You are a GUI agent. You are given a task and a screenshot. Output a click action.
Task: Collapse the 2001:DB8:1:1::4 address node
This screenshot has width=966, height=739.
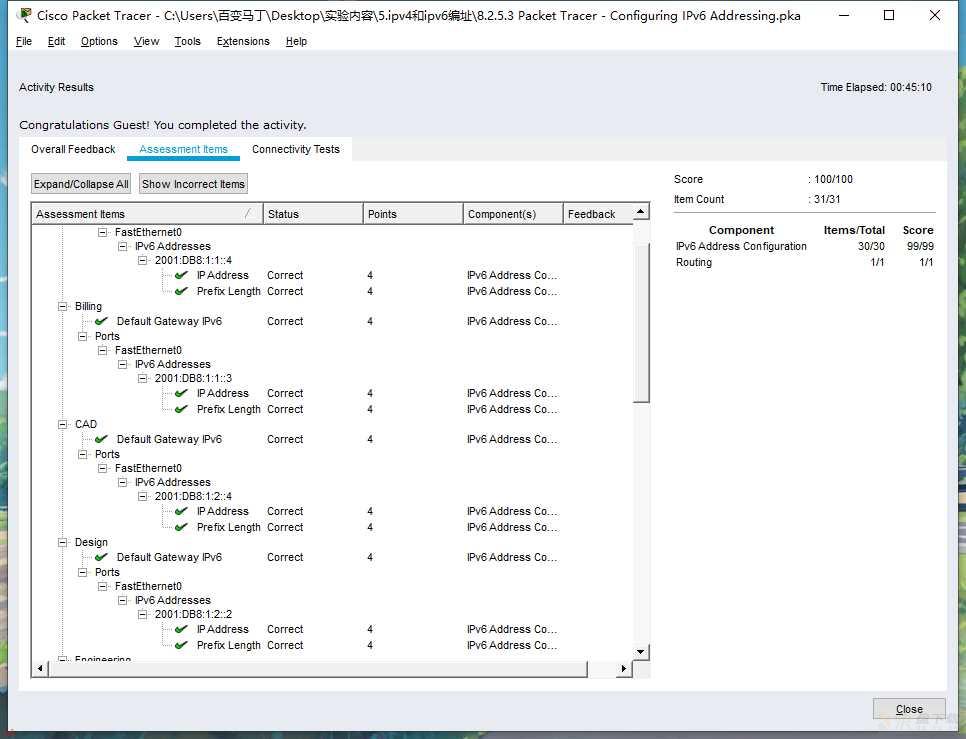[x=142, y=260]
